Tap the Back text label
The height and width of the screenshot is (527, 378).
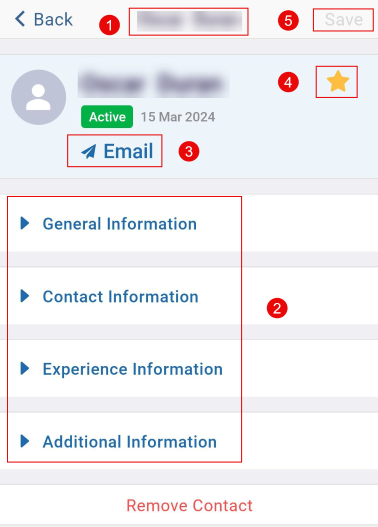[53, 19]
